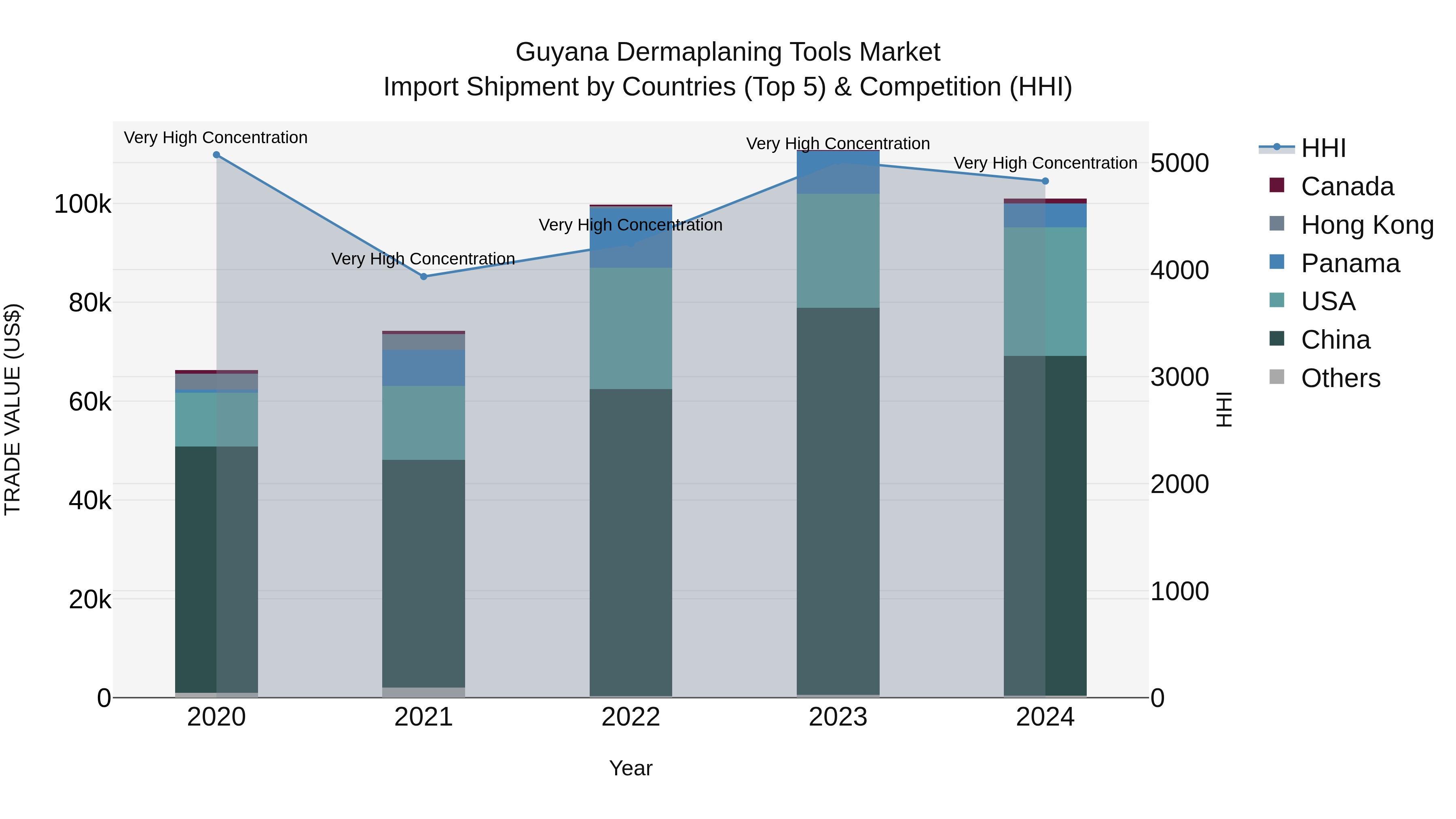The image size is (1456, 819).
Task: Click the Very High Concentration label above 2023
Action: tap(838, 144)
